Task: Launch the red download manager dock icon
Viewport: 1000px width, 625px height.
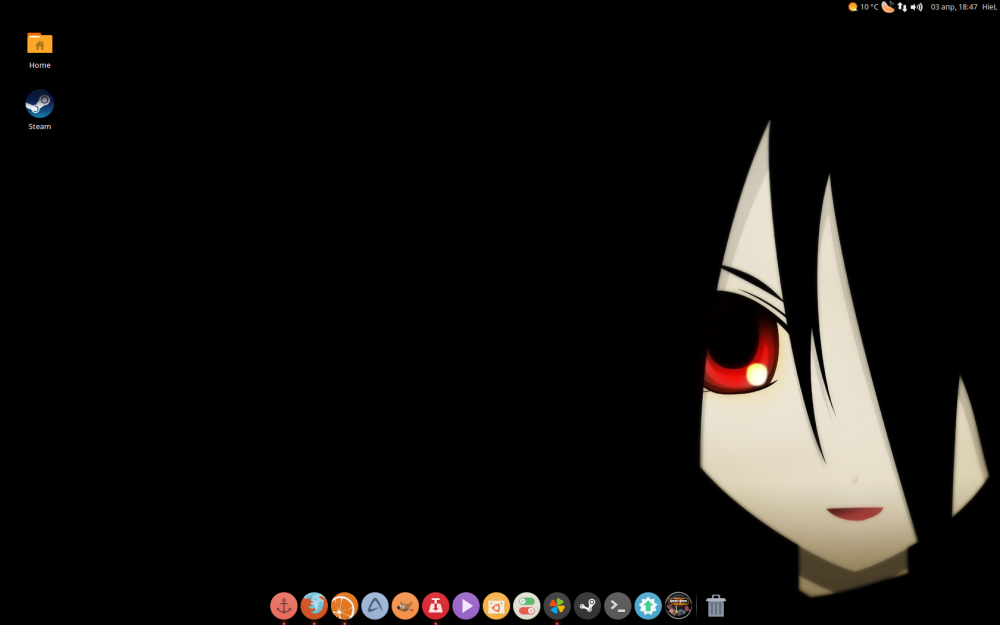Action: (x=436, y=606)
